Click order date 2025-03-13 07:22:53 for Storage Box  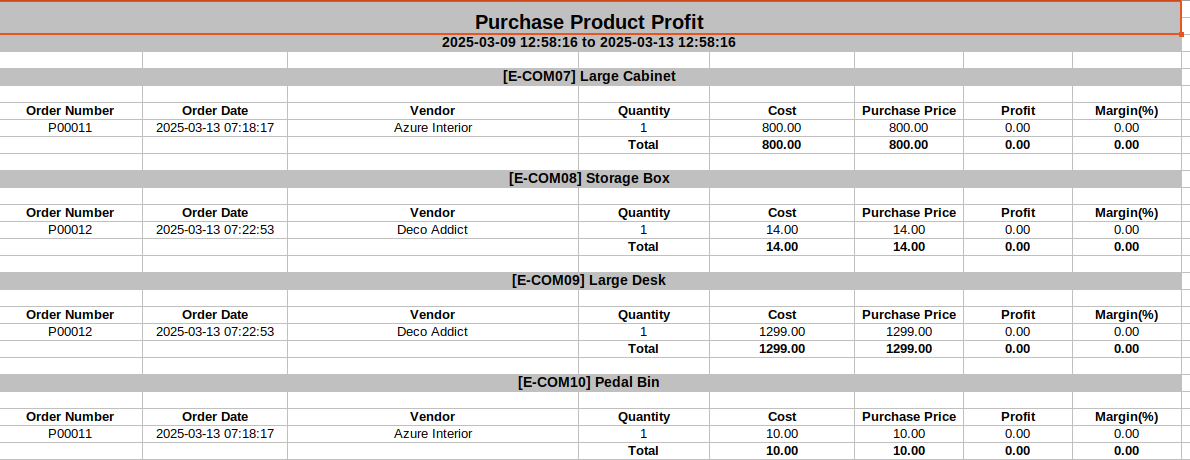click(x=215, y=230)
